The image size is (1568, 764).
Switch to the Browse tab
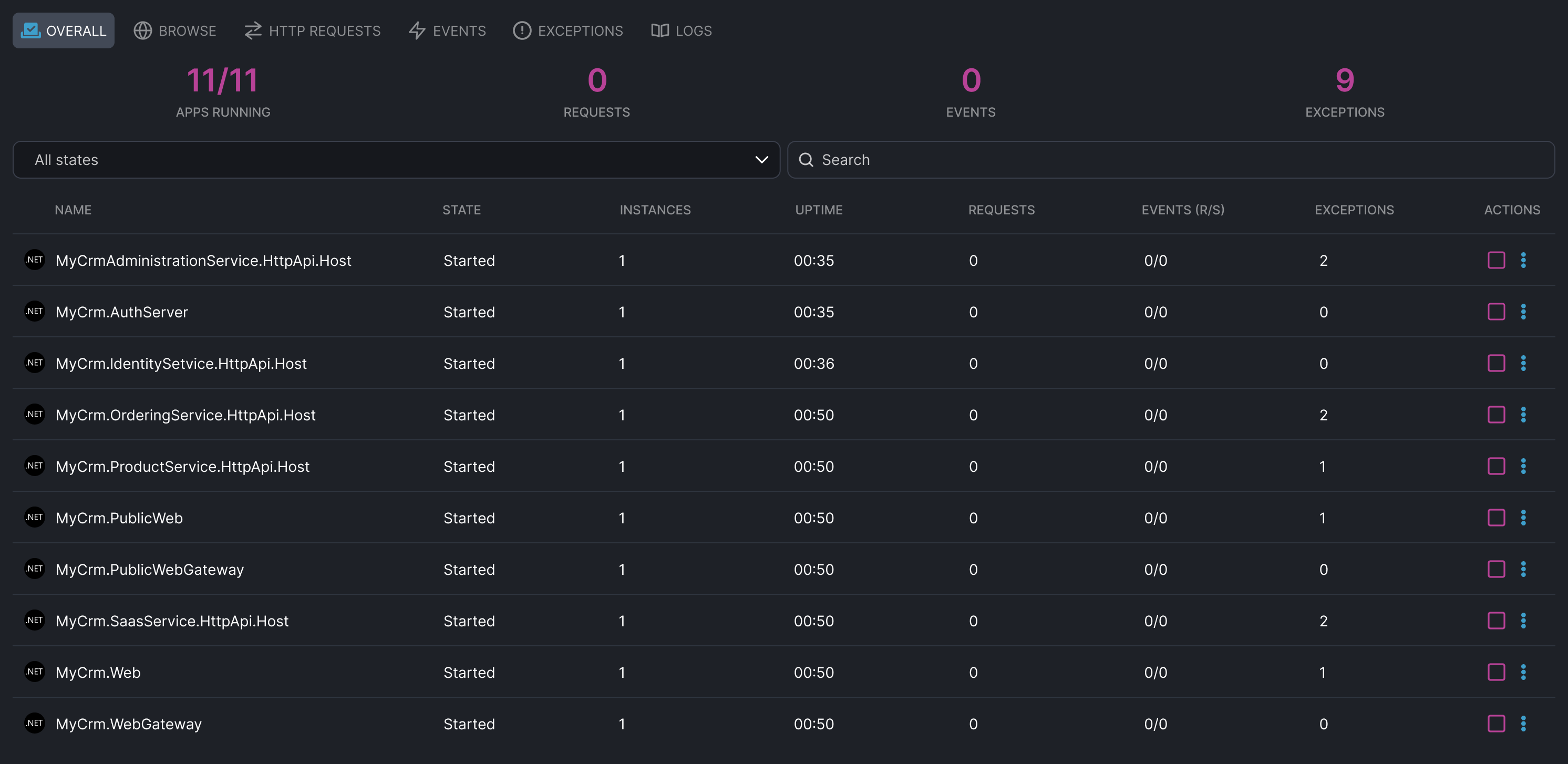tap(174, 30)
